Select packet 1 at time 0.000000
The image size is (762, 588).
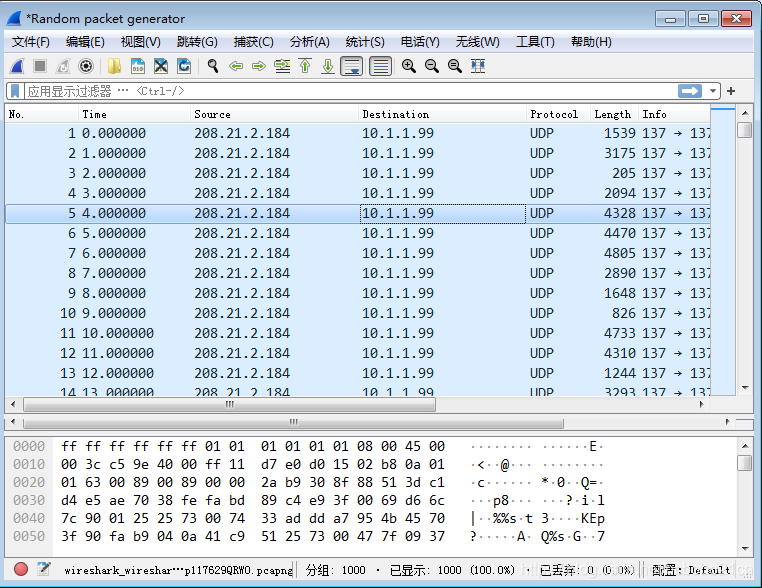click(358, 133)
